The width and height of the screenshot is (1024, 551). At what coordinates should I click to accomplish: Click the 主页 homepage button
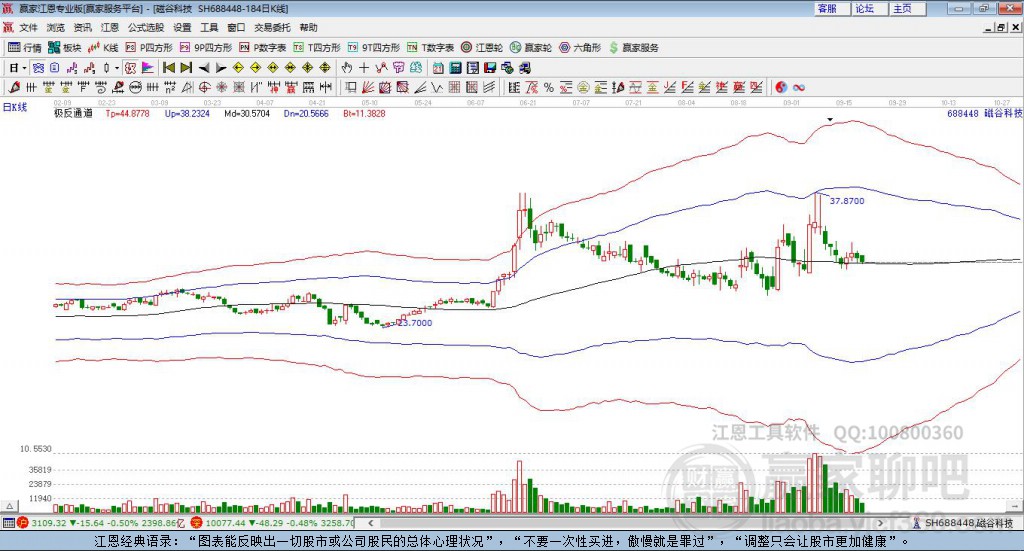tap(907, 8)
